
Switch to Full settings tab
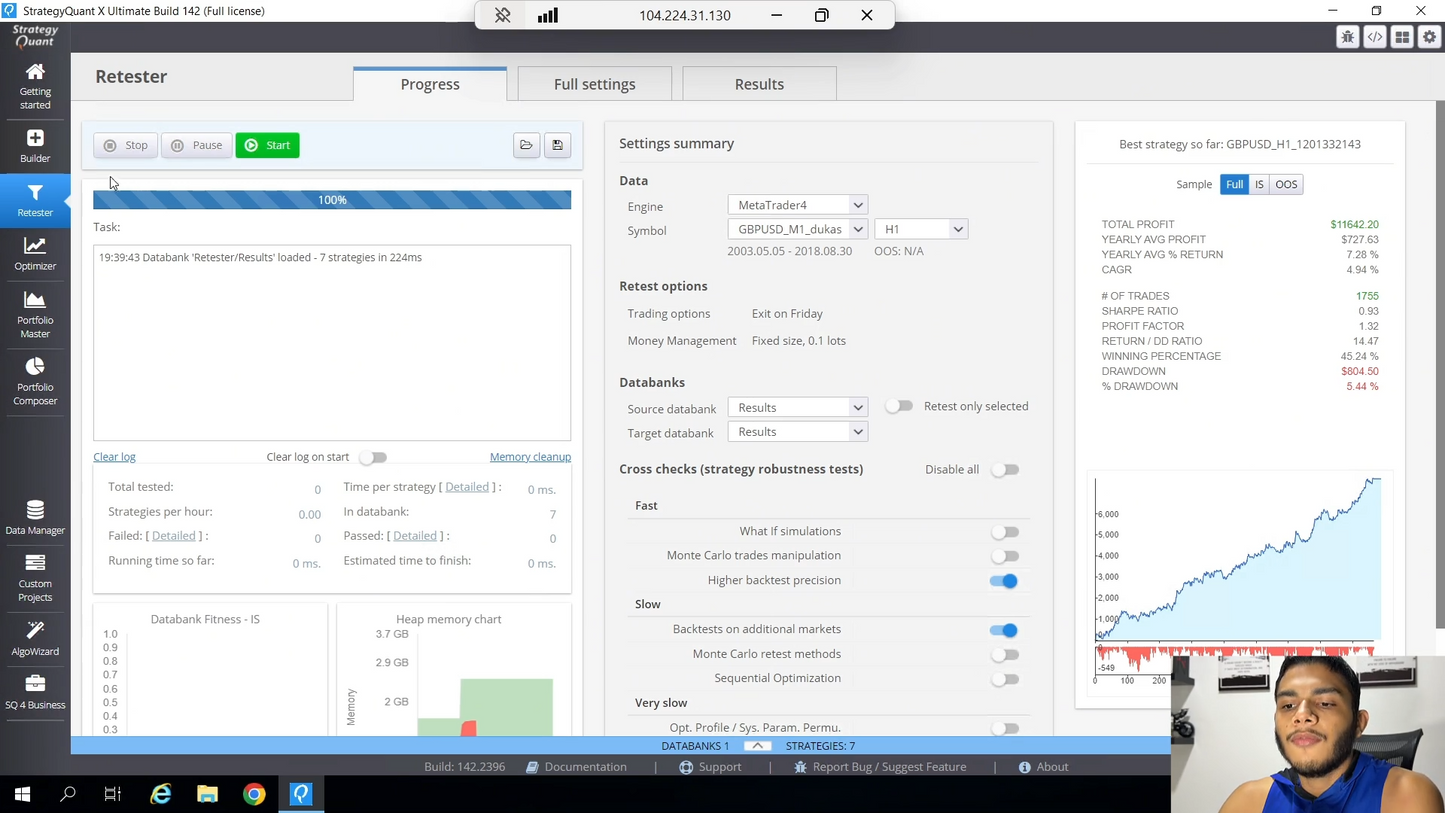tap(594, 84)
